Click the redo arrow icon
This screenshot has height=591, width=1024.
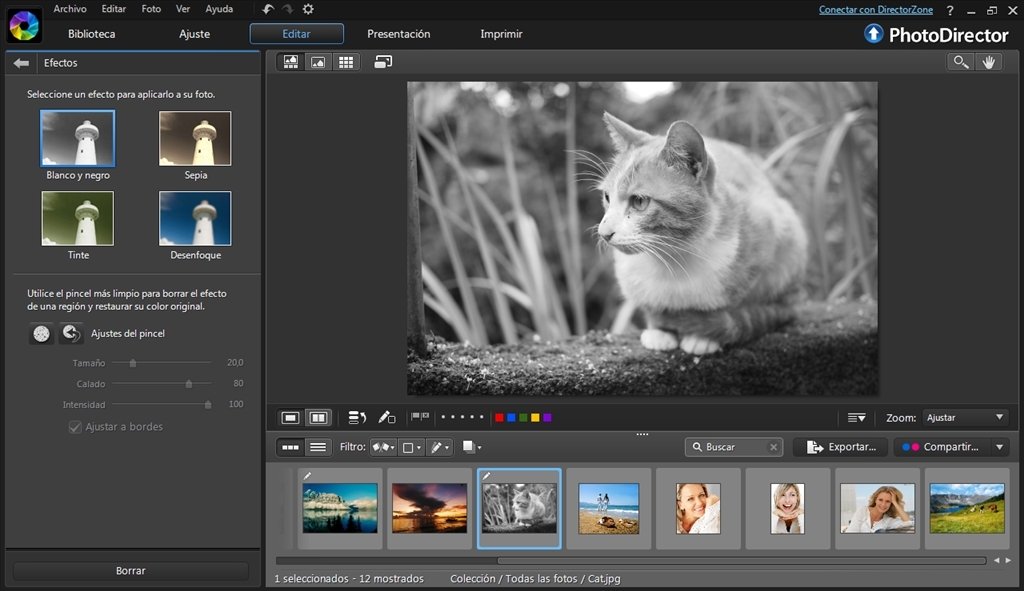tap(287, 9)
